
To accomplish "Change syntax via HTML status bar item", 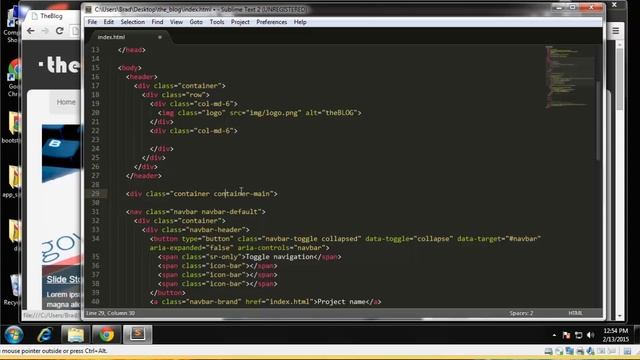I will (576, 313).
